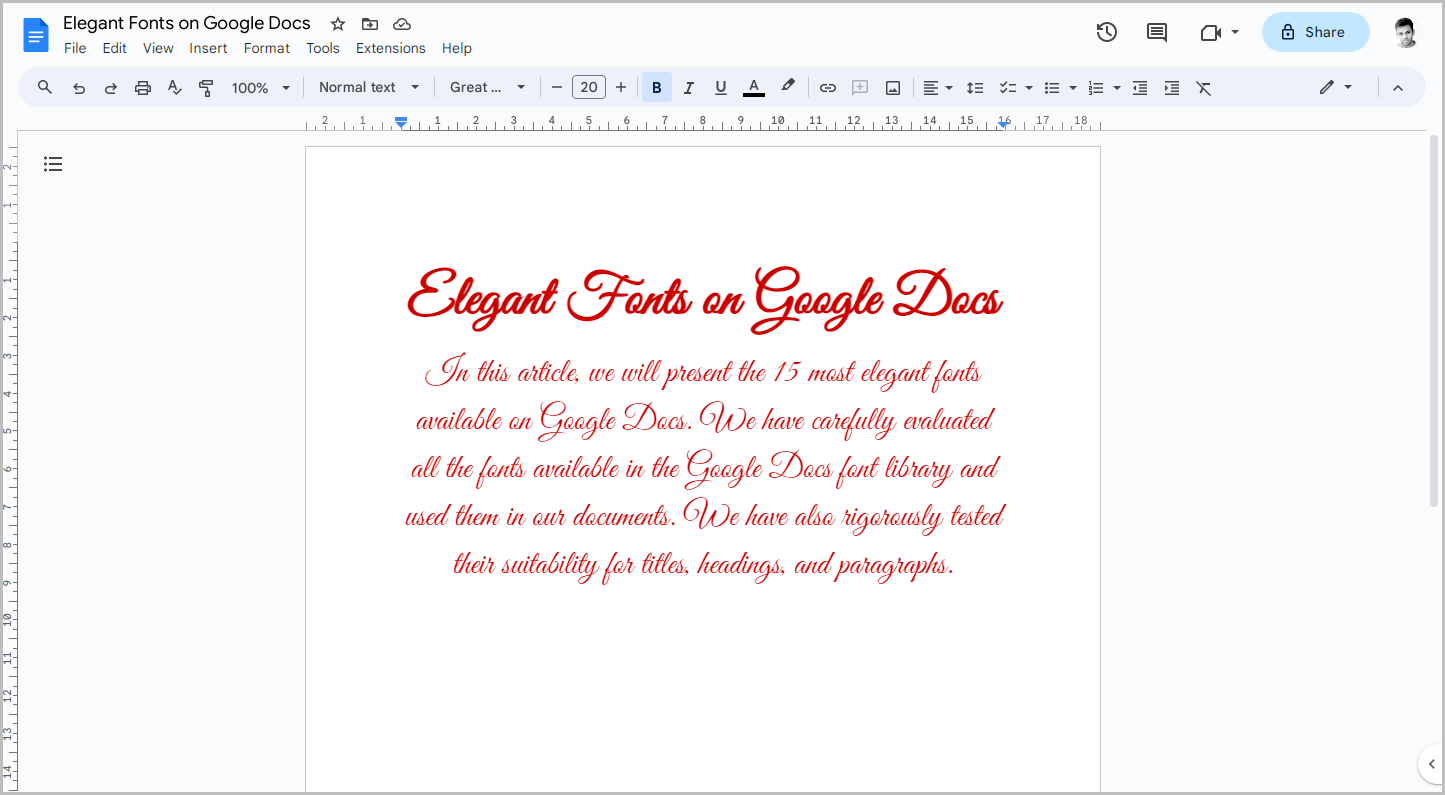This screenshot has width=1445, height=795.
Task: Toggle underline formatting
Action: point(720,87)
